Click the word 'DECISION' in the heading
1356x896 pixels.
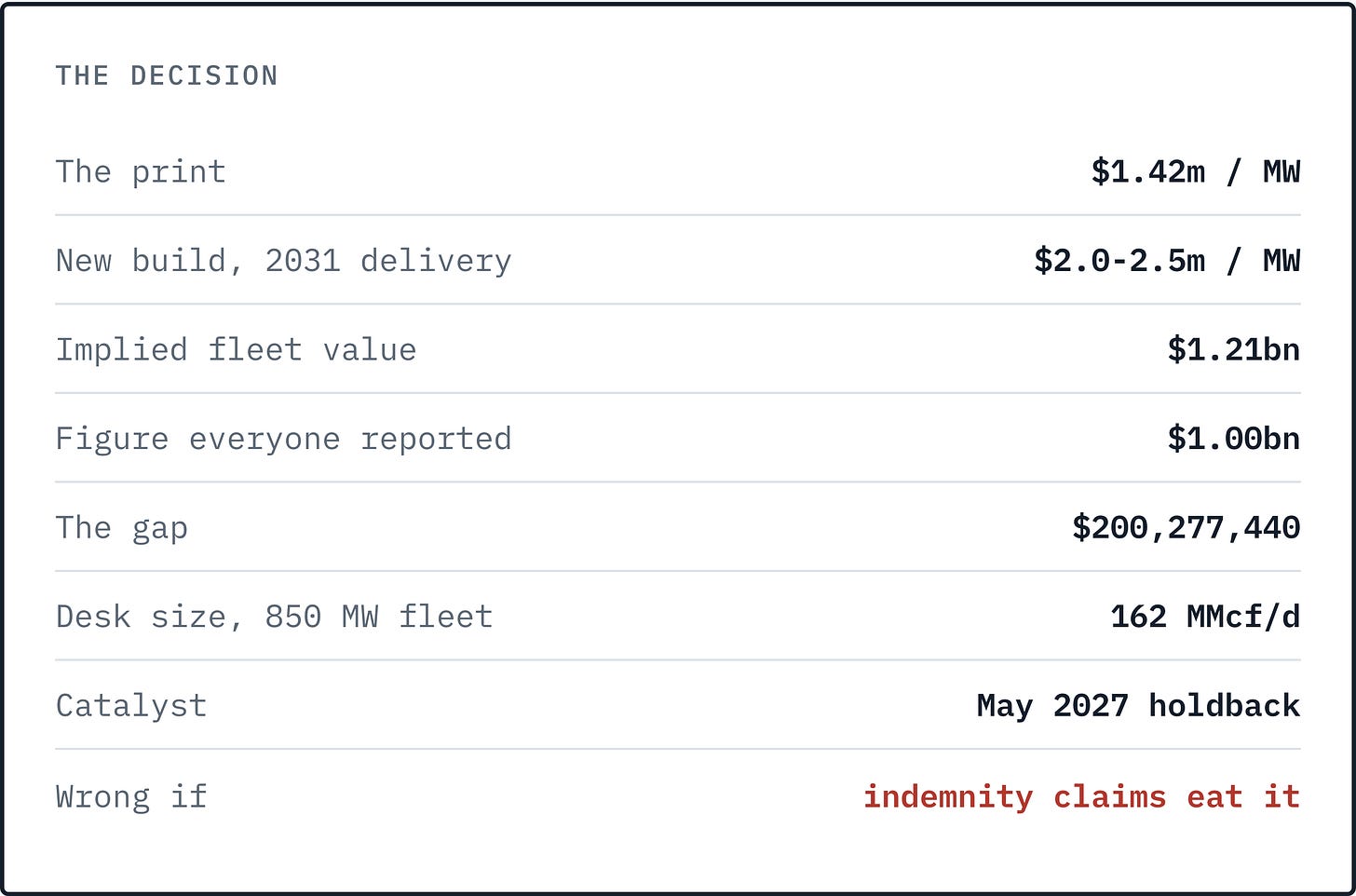click(x=204, y=75)
